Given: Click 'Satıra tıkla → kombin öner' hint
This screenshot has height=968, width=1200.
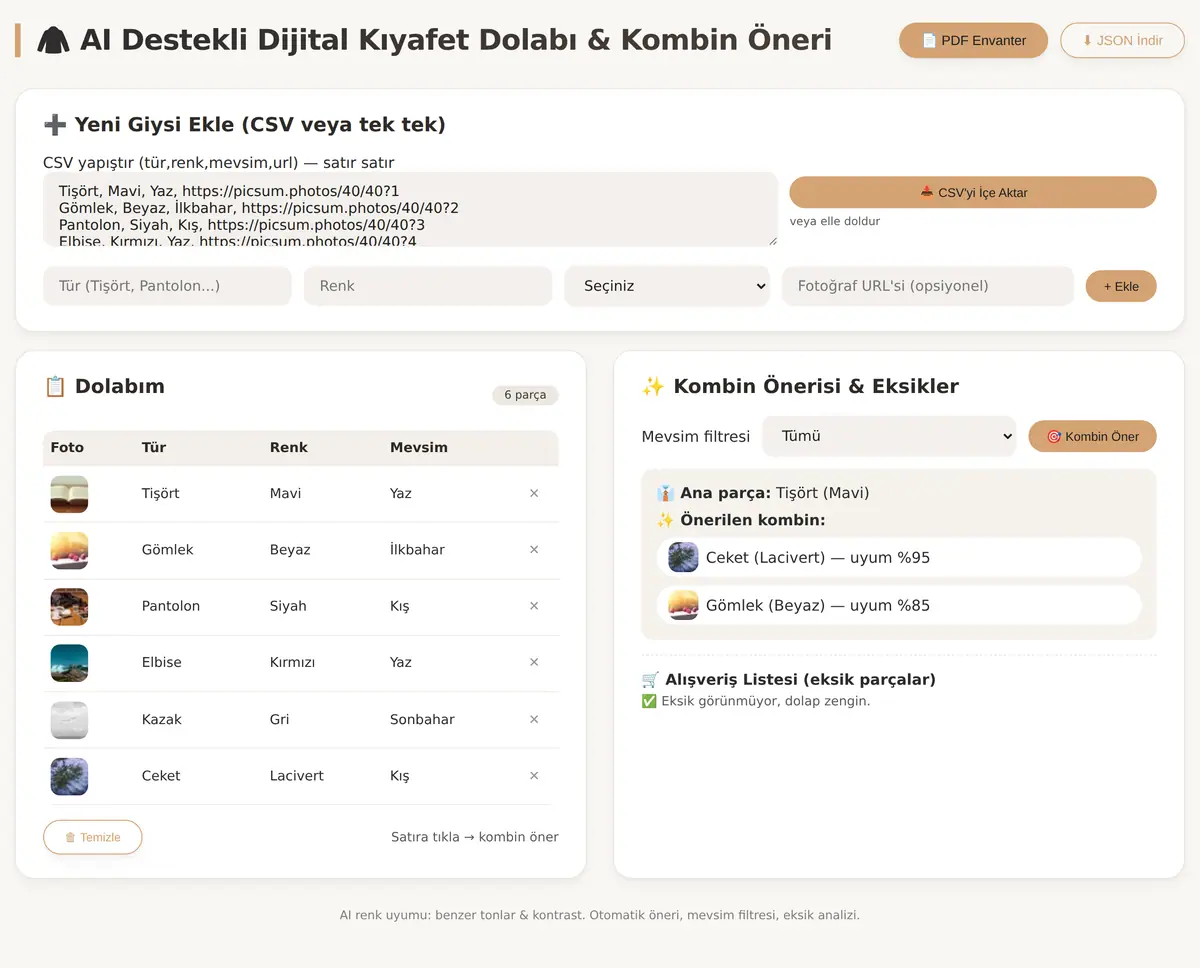Looking at the screenshot, I should 475,837.
